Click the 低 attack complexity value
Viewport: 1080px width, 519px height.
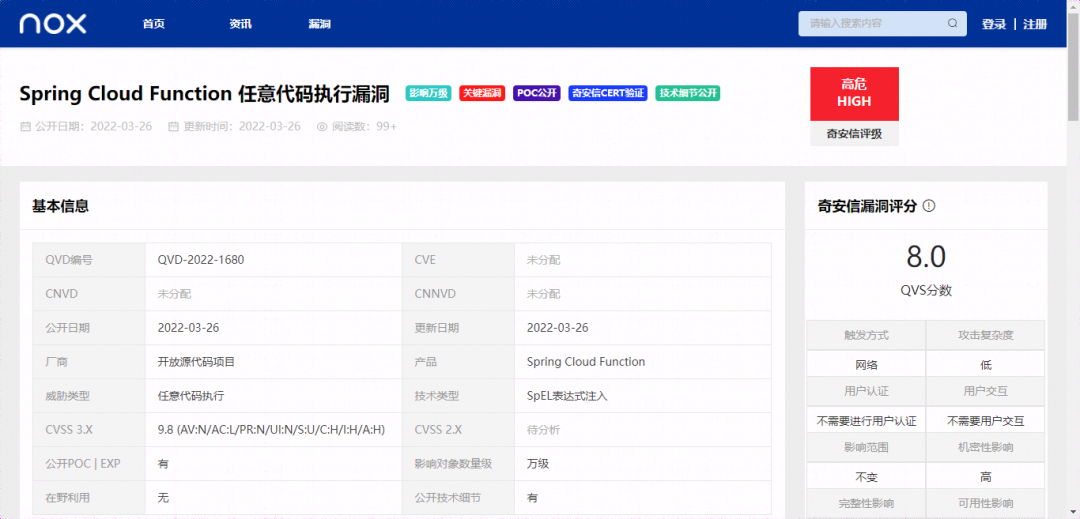point(986,365)
